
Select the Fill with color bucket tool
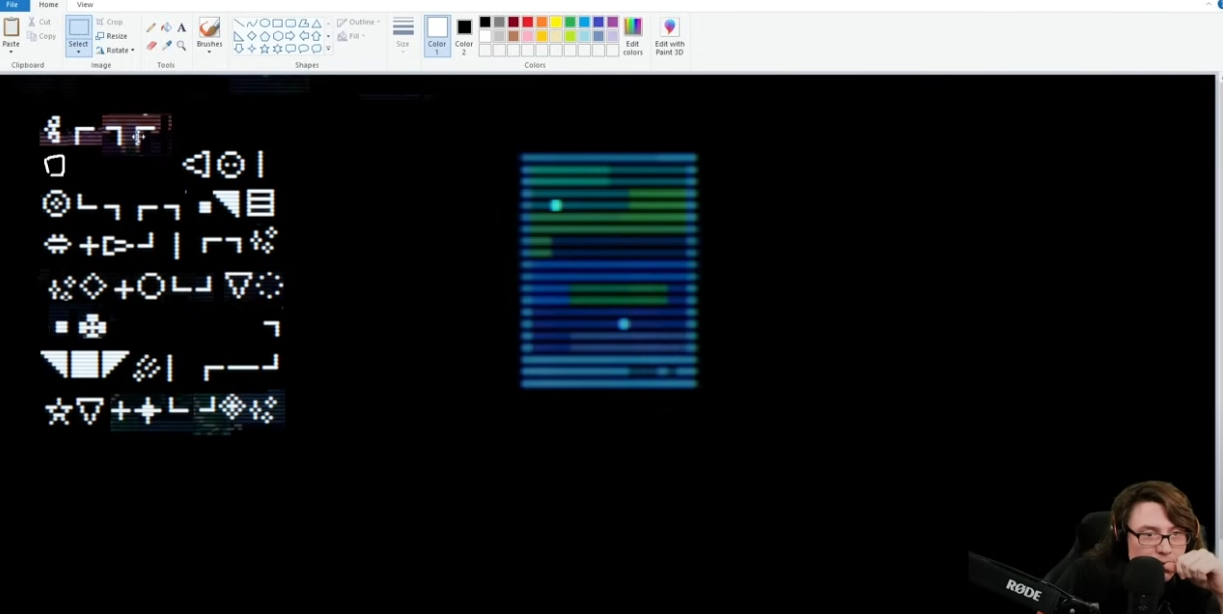(x=166, y=27)
